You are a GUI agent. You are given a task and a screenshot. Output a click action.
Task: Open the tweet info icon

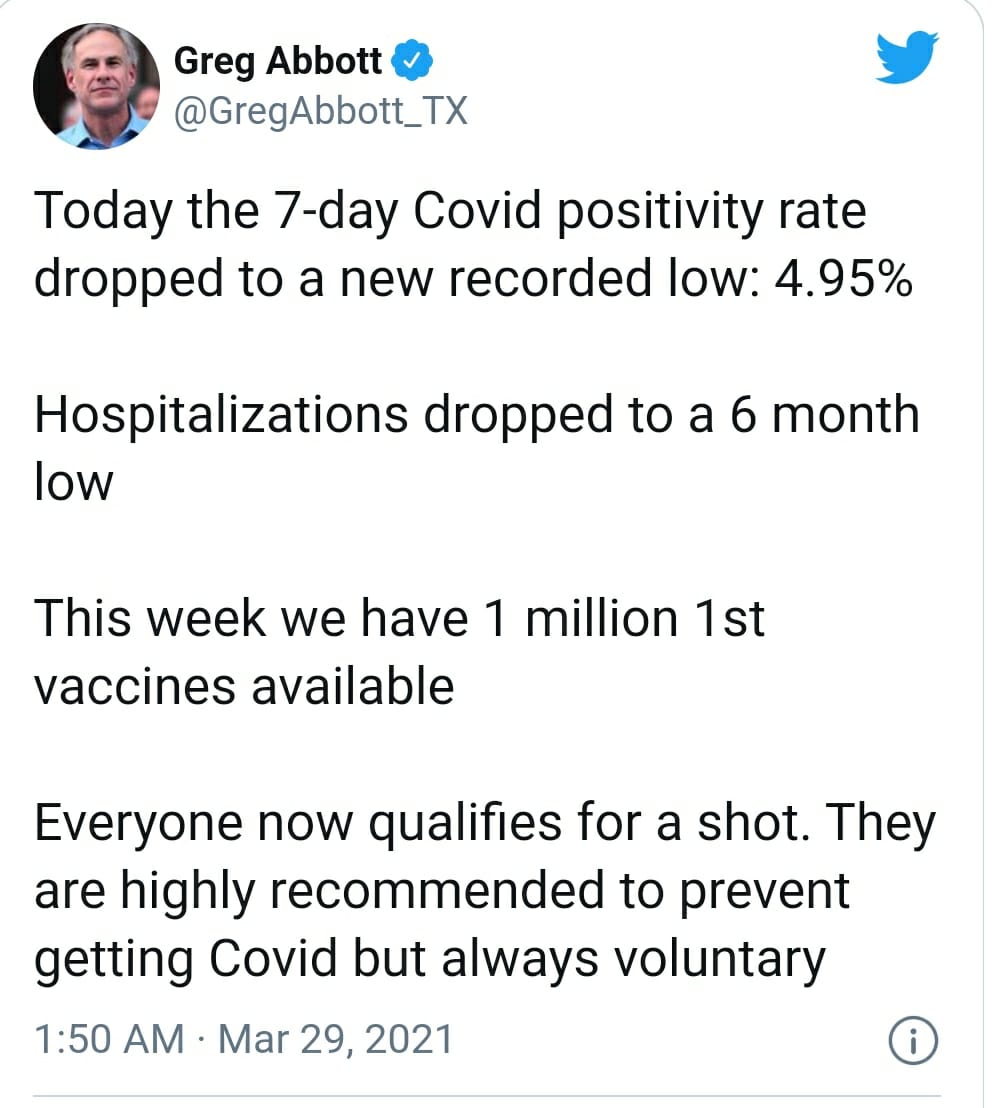tap(913, 1040)
